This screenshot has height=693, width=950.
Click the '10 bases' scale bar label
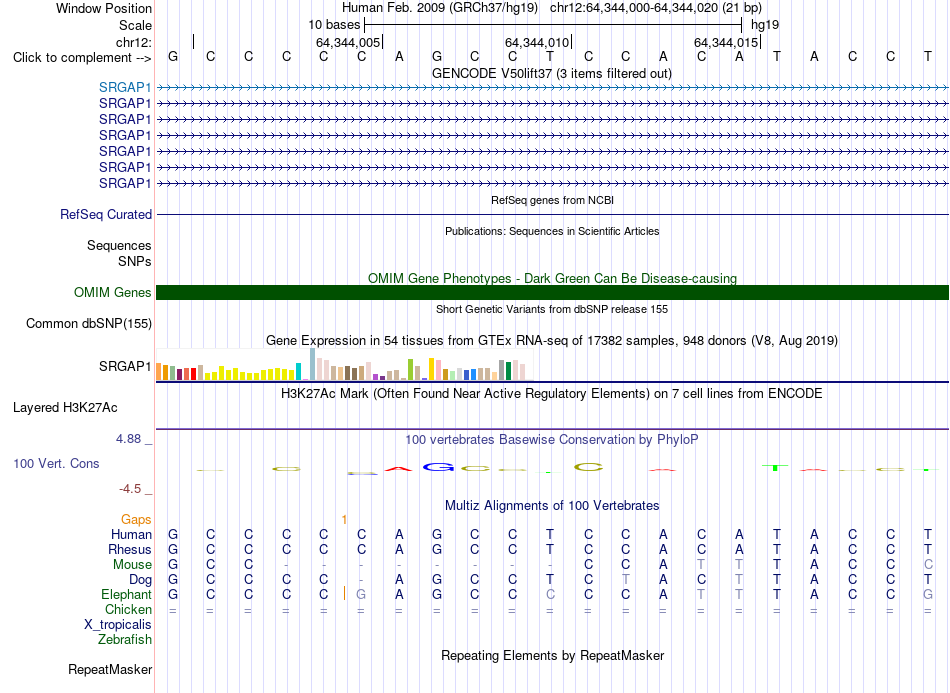point(334,25)
